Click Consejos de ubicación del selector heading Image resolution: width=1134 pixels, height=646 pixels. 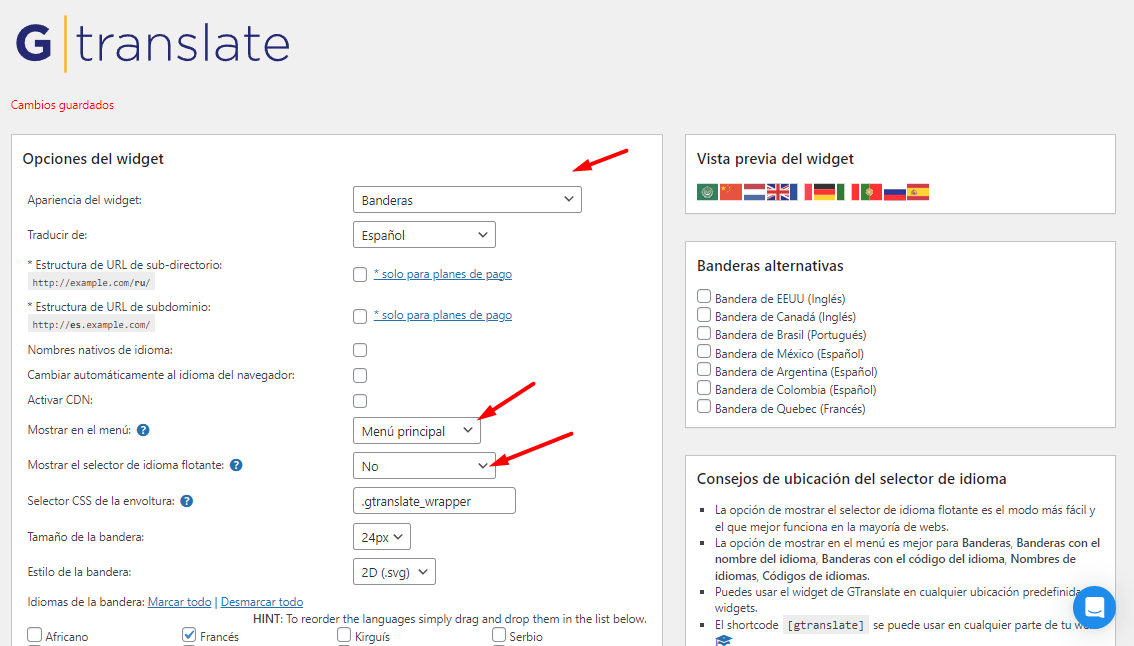pyautogui.click(x=852, y=479)
